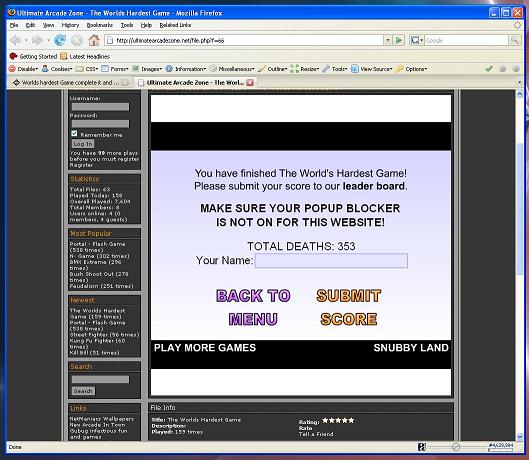Open the Information developer toolbar menu
Viewport: 529px width, 460px height.
[186, 69]
